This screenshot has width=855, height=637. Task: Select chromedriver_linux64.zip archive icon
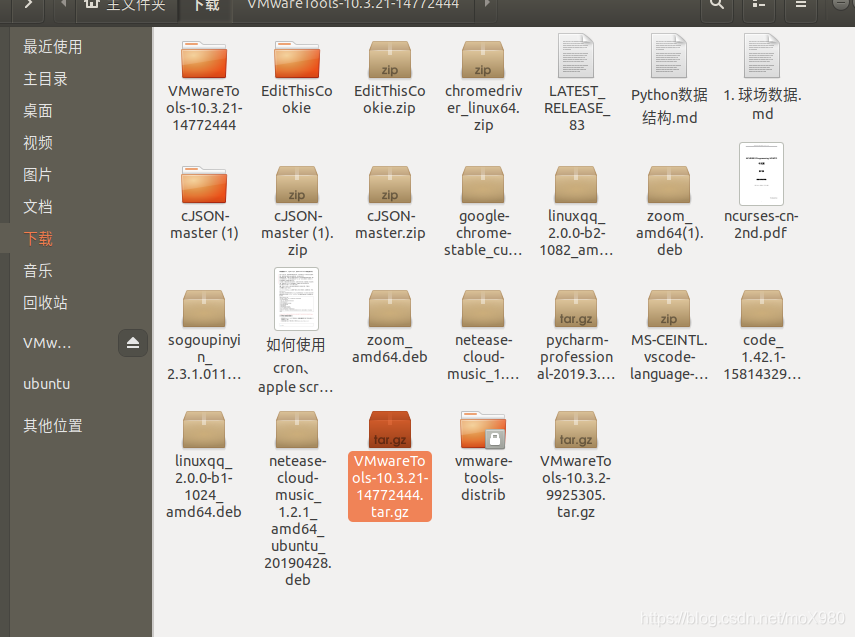coord(483,59)
